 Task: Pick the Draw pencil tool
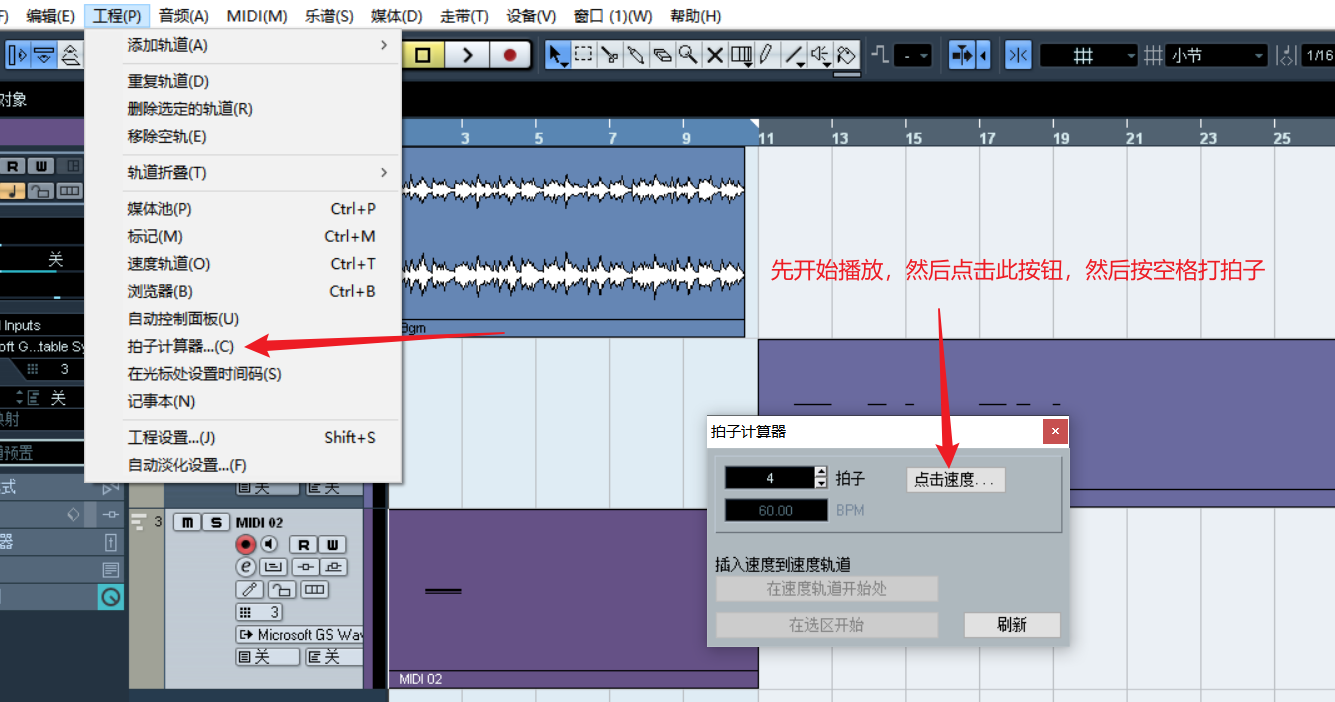coord(767,55)
